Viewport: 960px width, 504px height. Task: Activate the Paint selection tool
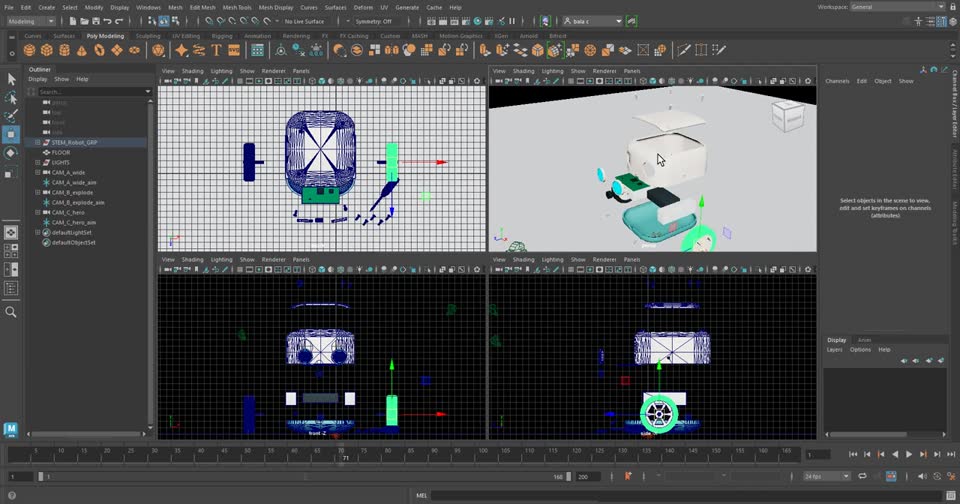(11, 115)
